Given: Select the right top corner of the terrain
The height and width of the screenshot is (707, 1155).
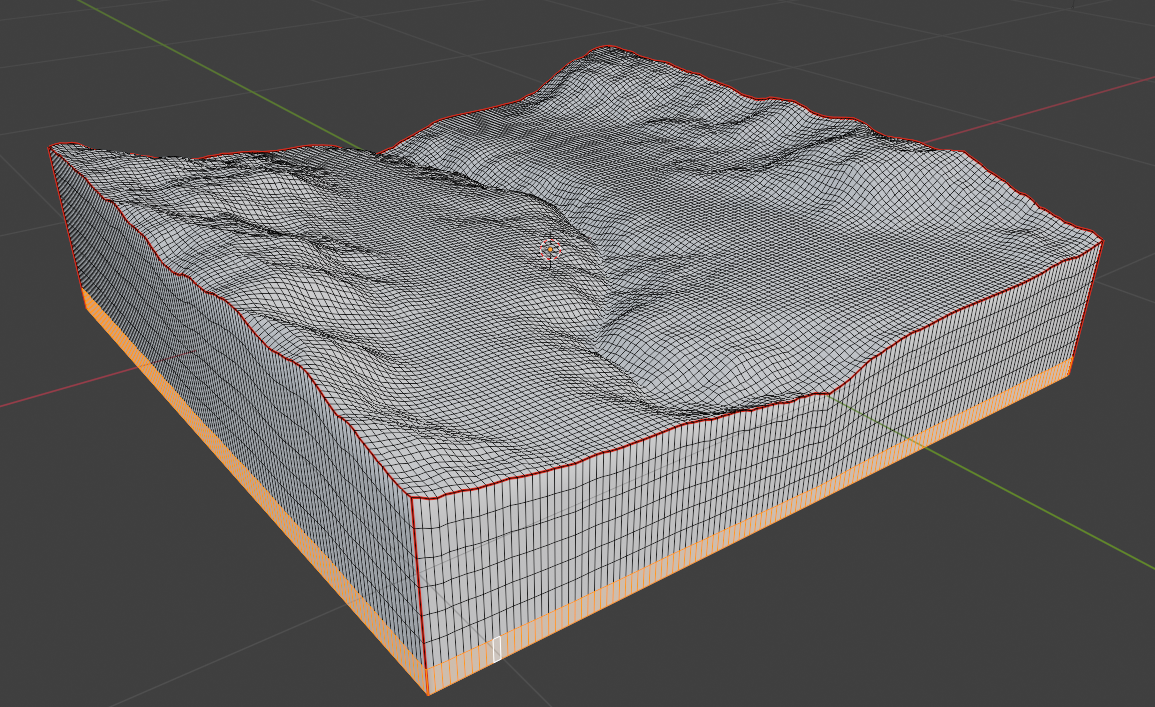Looking at the screenshot, I should coord(1101,240).
